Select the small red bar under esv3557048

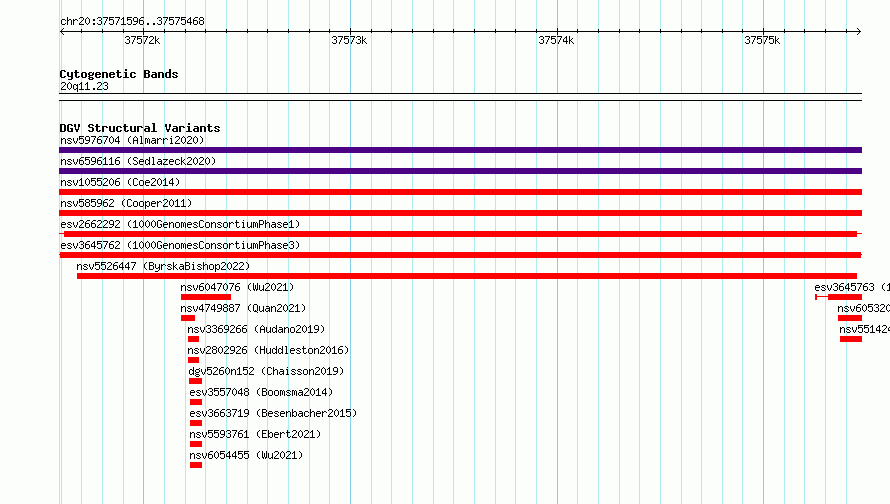[196, 402]
